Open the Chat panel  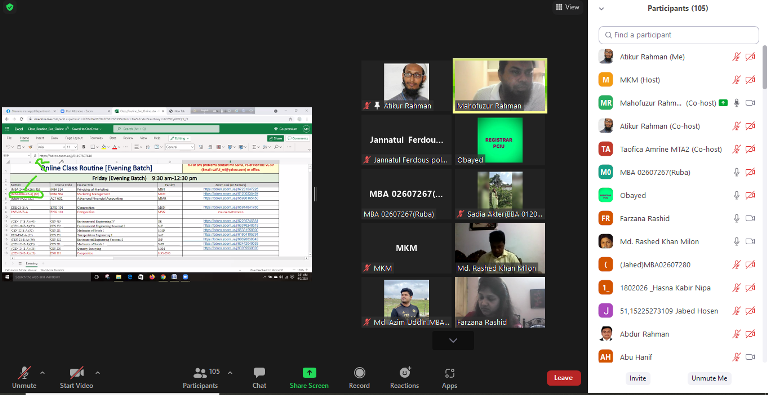259,373
